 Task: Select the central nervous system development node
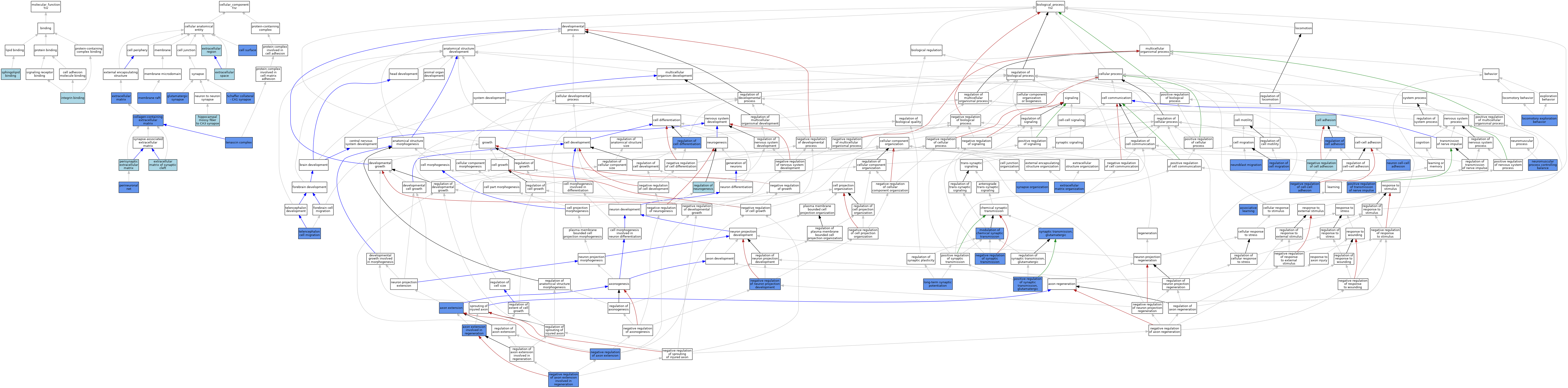pos(361,143)
